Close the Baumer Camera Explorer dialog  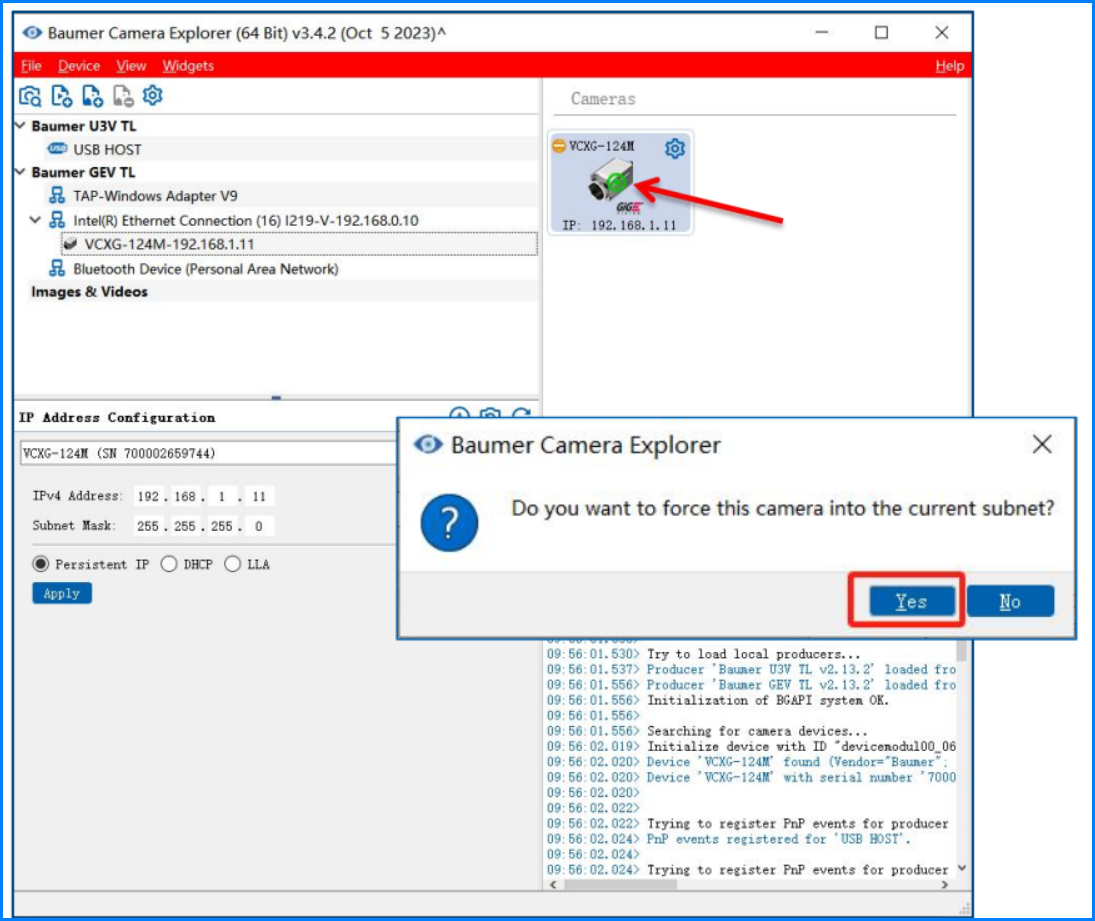tap(1042, 444)
